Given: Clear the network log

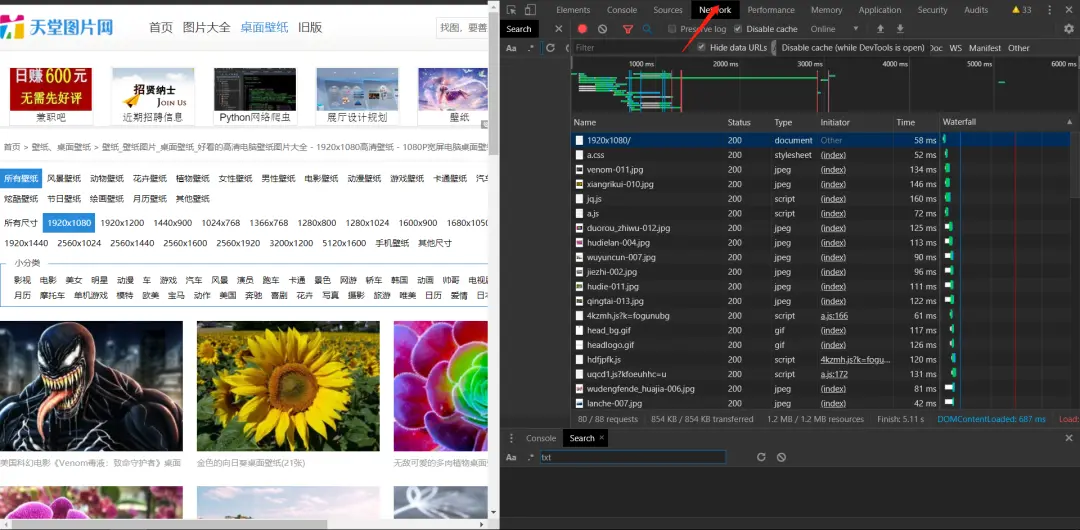Looking at the screenshot, I should pyautogui.click(x=603, y=29).
